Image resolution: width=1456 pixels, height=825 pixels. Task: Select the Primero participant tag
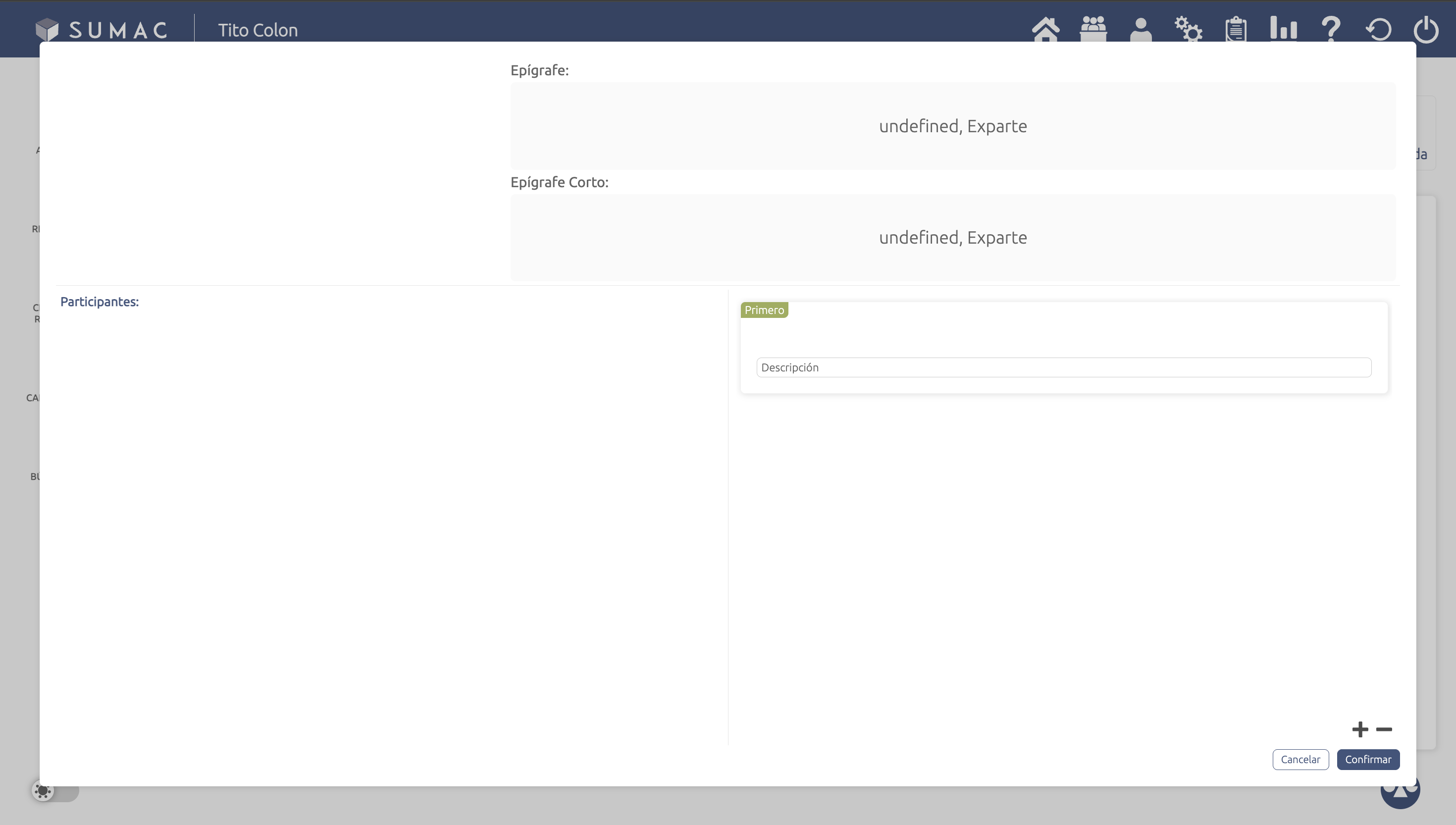point(764,310)
